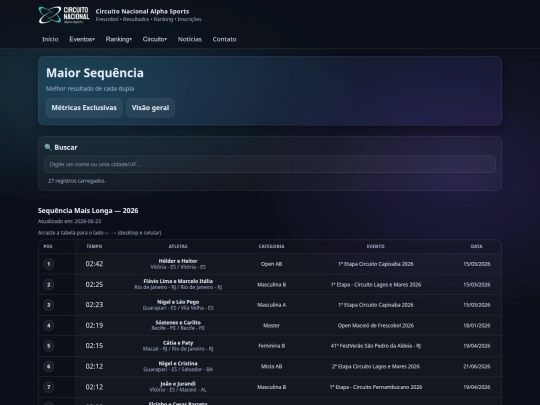540x405 pixels.
Task: Click the Feminina B category cell
Action: (272, 346)
